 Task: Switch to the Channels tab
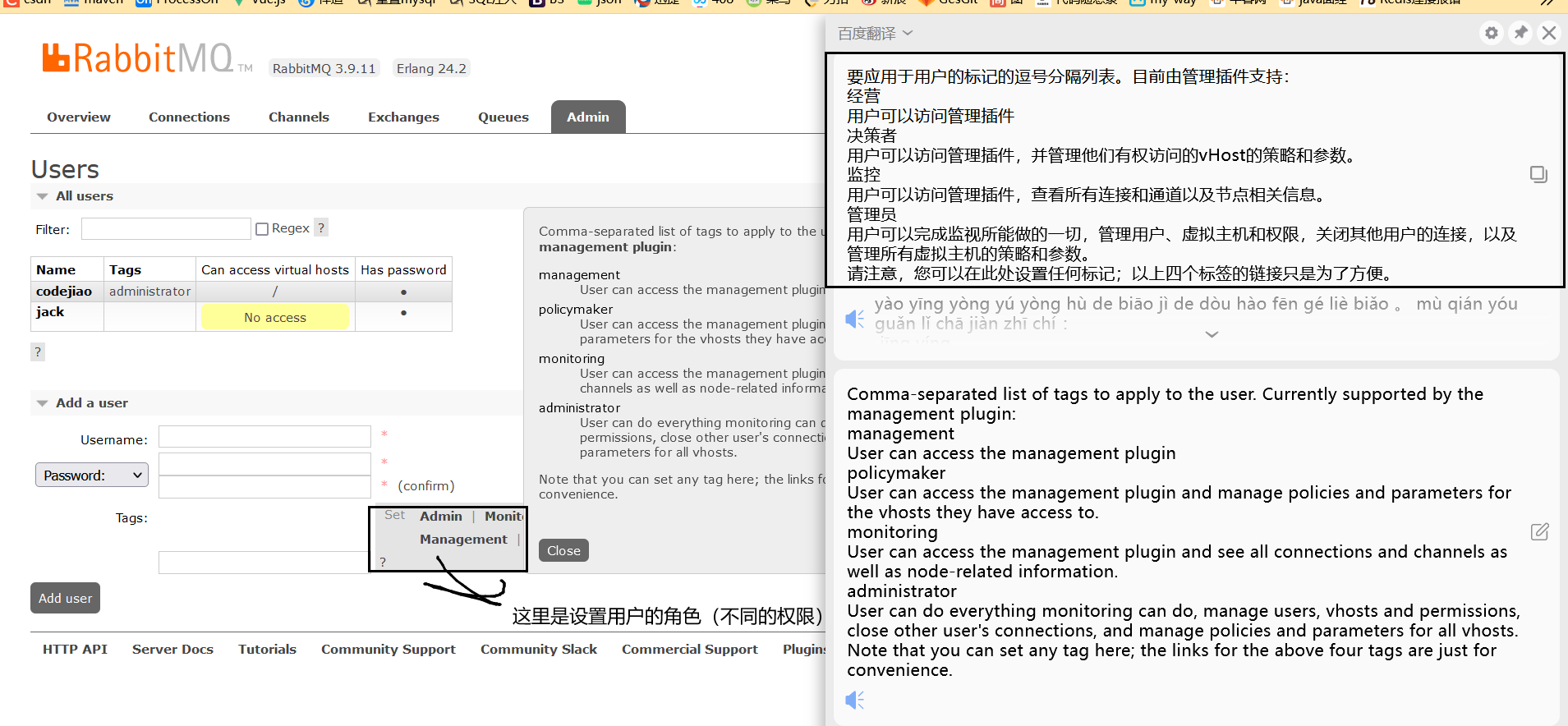(299, 117)
